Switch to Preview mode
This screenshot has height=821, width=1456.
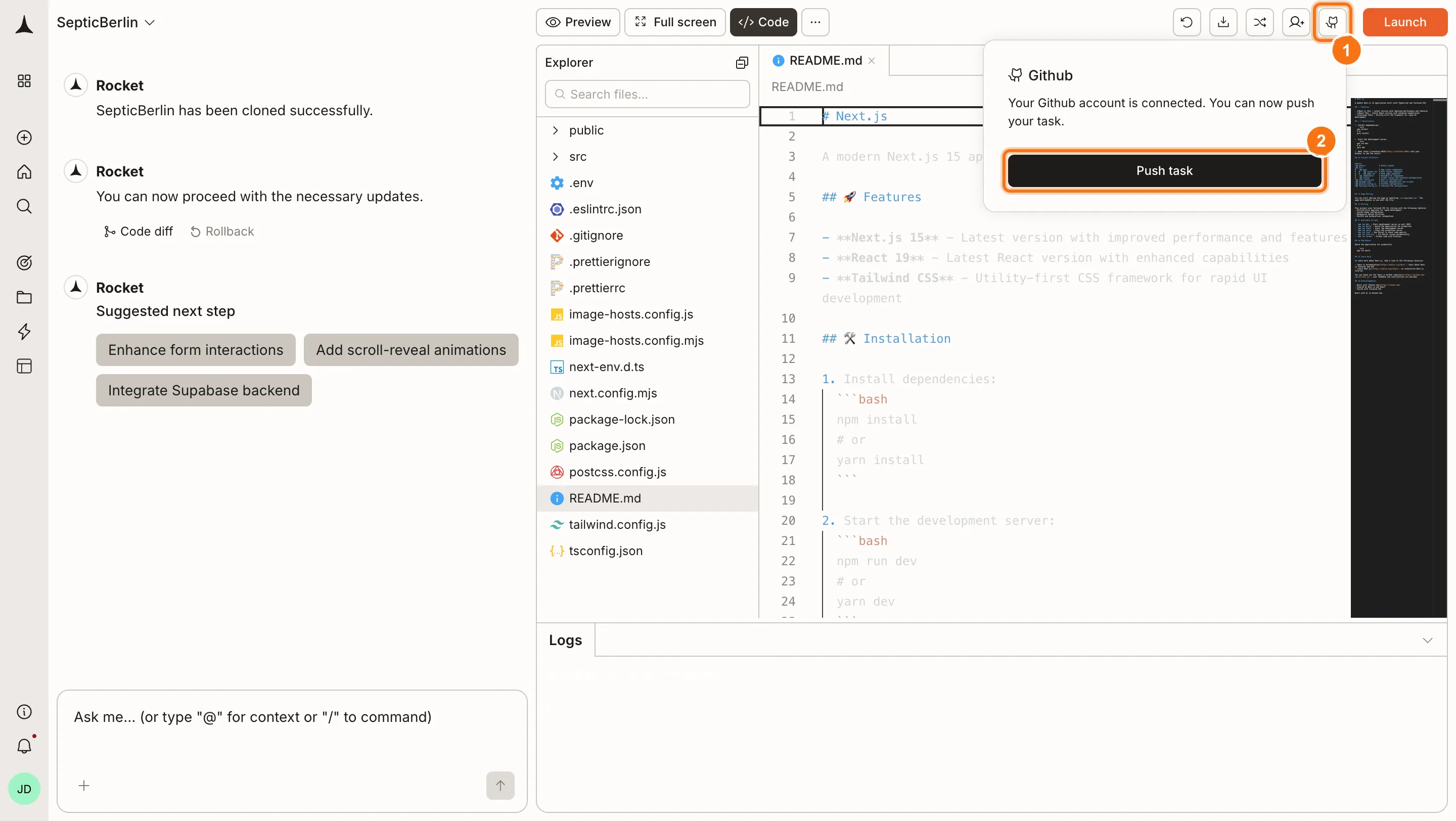pos(578,22)
